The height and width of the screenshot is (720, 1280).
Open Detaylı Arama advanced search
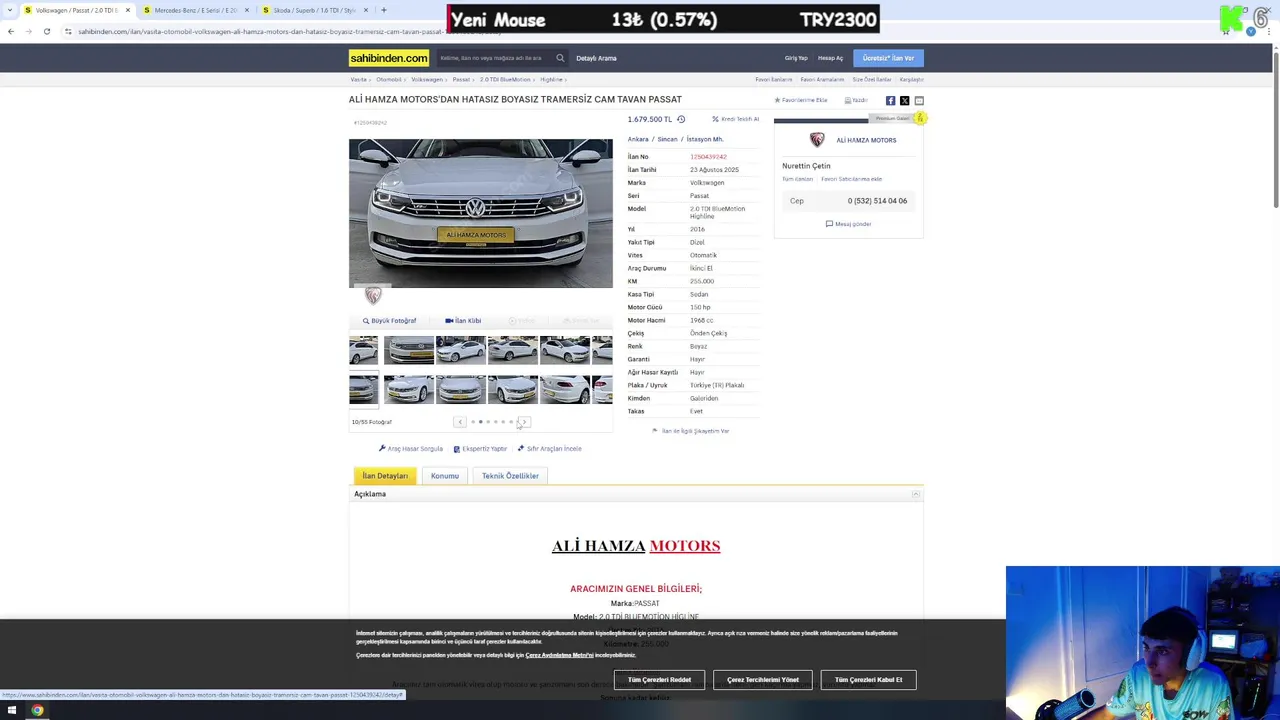point(596,58)
